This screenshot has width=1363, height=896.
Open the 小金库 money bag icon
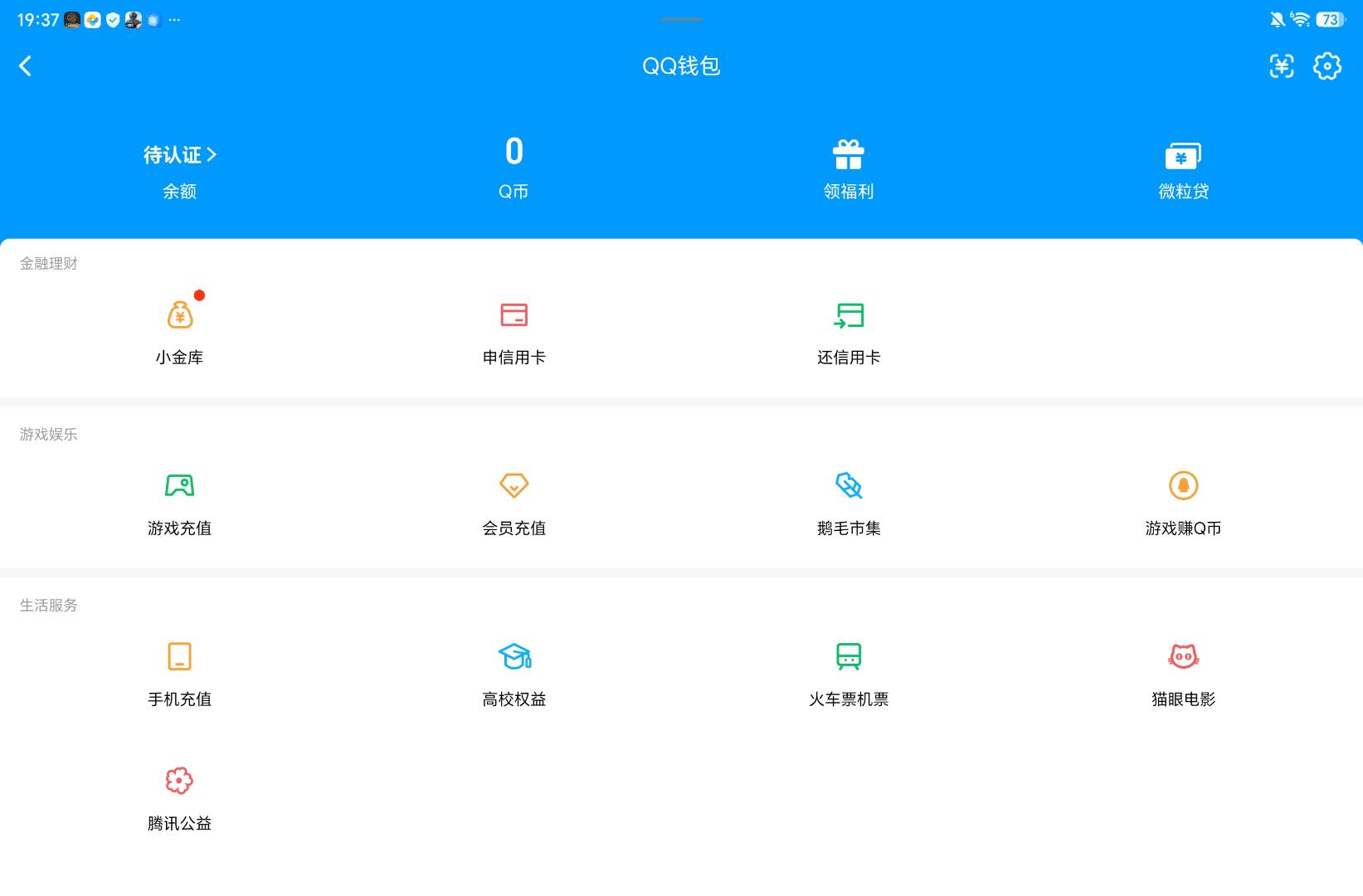point(180,314)
